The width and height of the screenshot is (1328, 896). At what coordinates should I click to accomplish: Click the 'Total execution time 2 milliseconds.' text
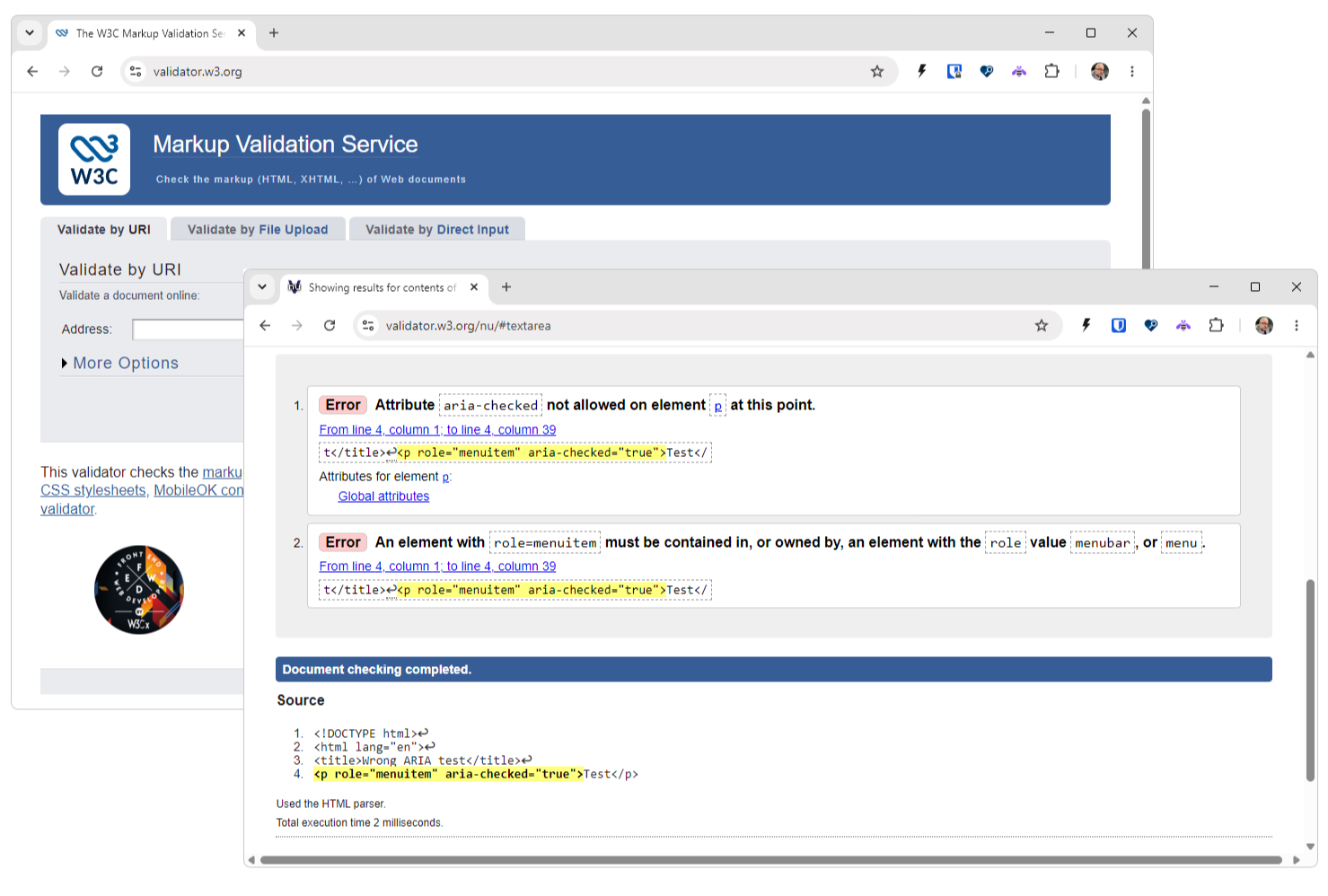coord(359,822)
